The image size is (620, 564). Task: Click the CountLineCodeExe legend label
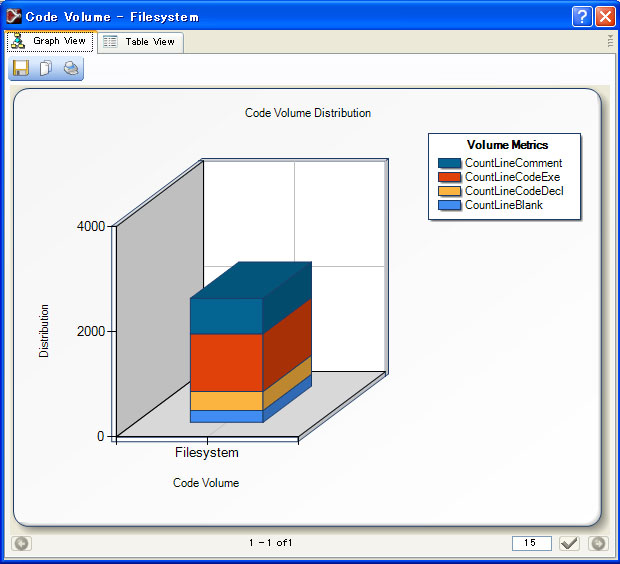pyautogui.click(x=512, y=177)
